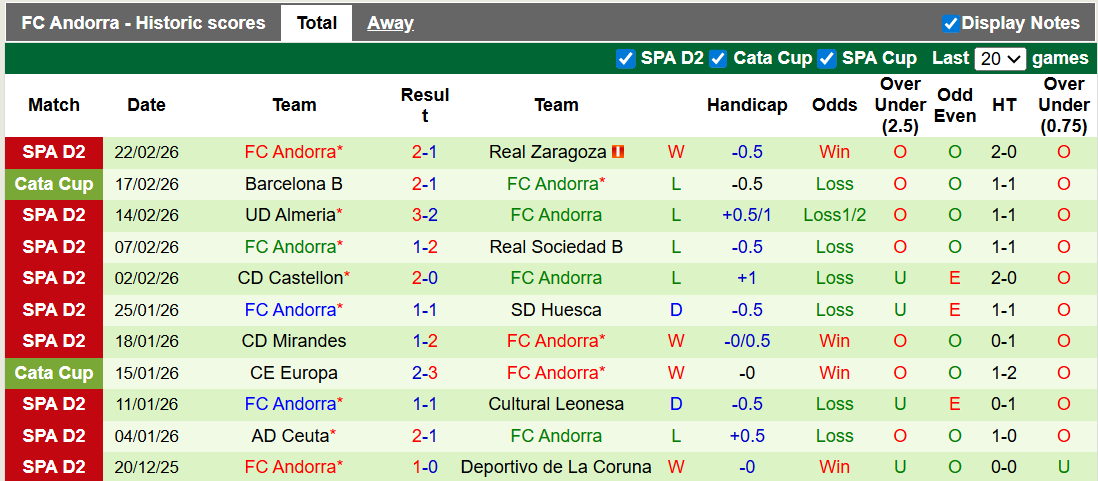The image size is (1098, 481).
Task: Toggle the SPA Cup filter checkbox
Action: point(827,58)
